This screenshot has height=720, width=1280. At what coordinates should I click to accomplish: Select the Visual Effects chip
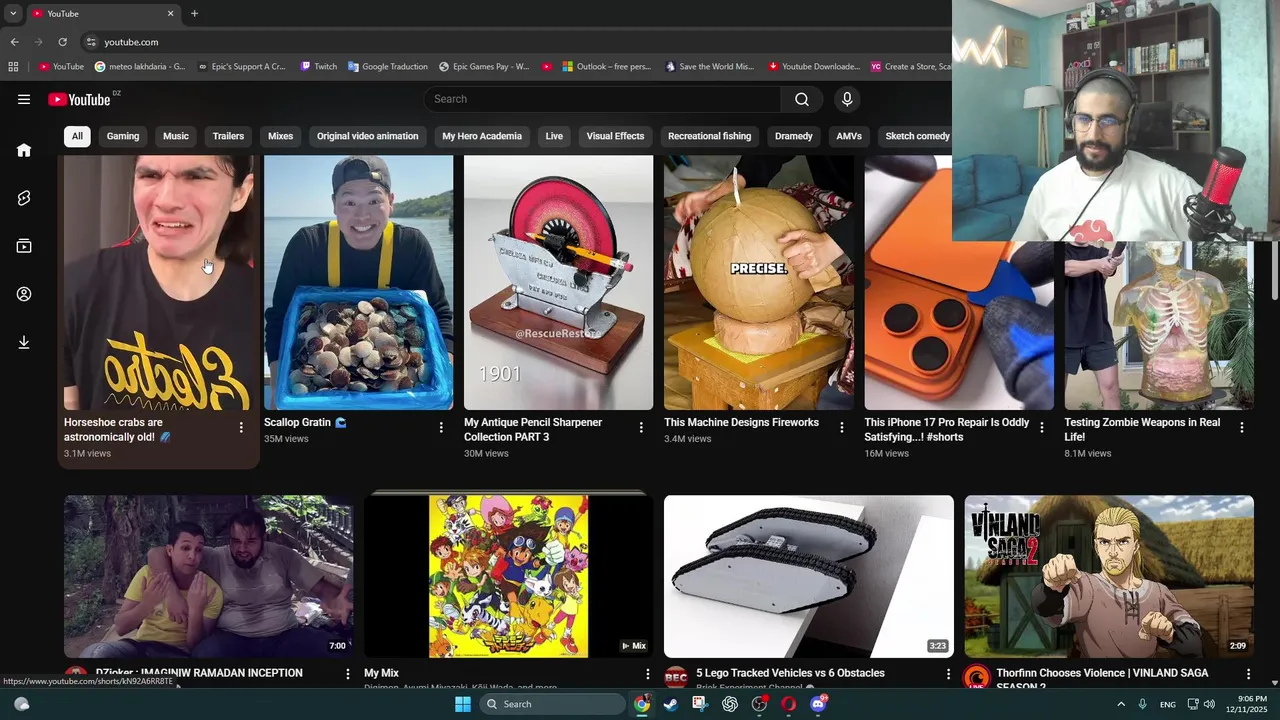pos(615,136)
